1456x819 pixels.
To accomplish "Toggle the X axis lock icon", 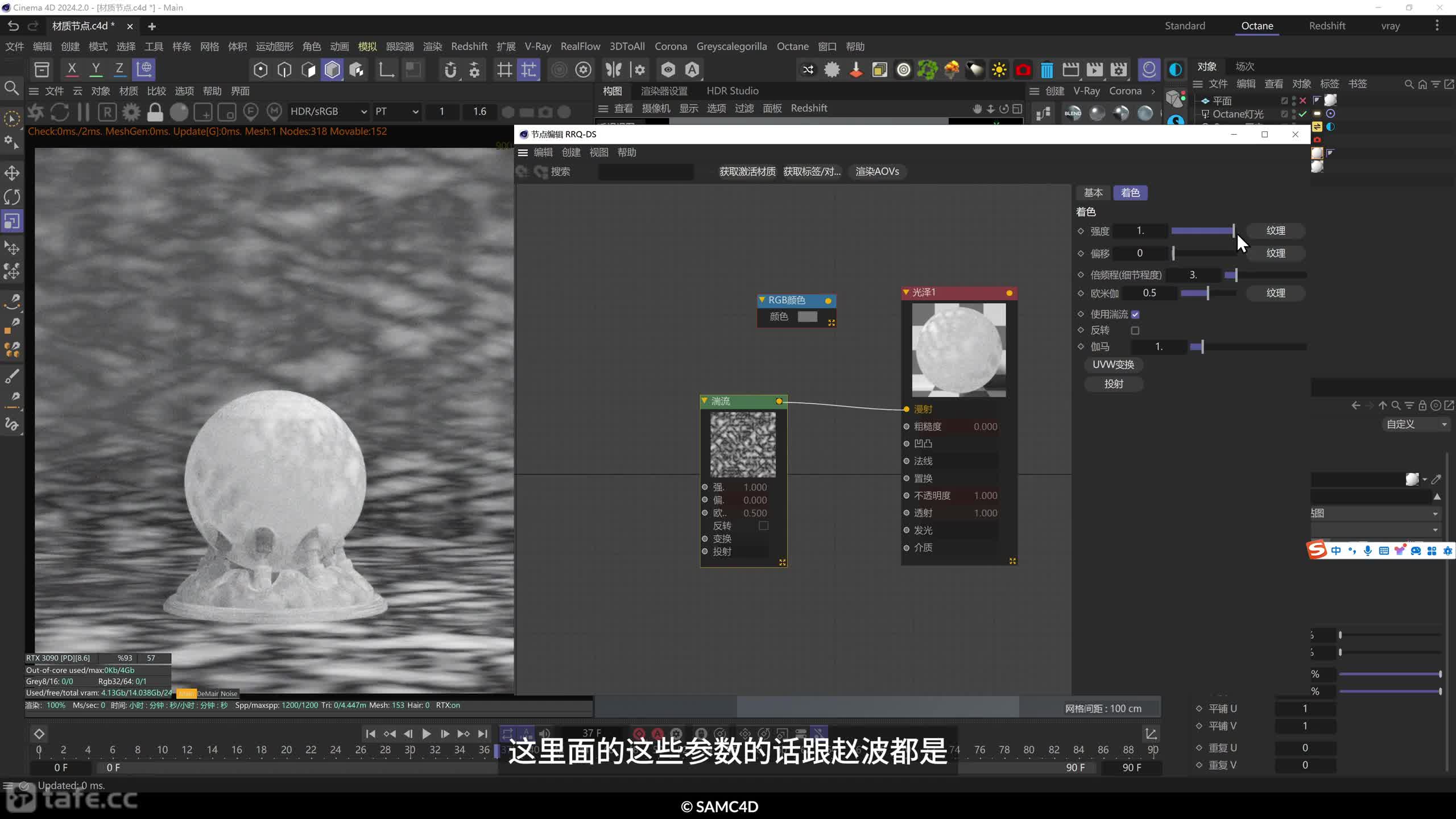I will pos(72,69).
